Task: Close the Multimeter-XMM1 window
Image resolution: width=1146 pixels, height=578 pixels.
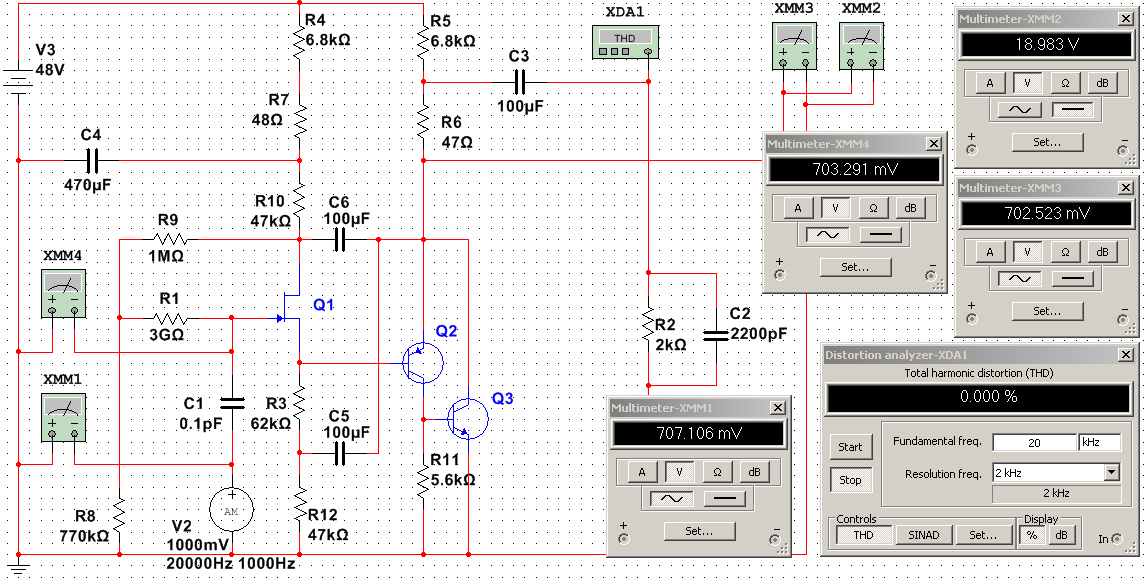Action: [x=778, y=408]
